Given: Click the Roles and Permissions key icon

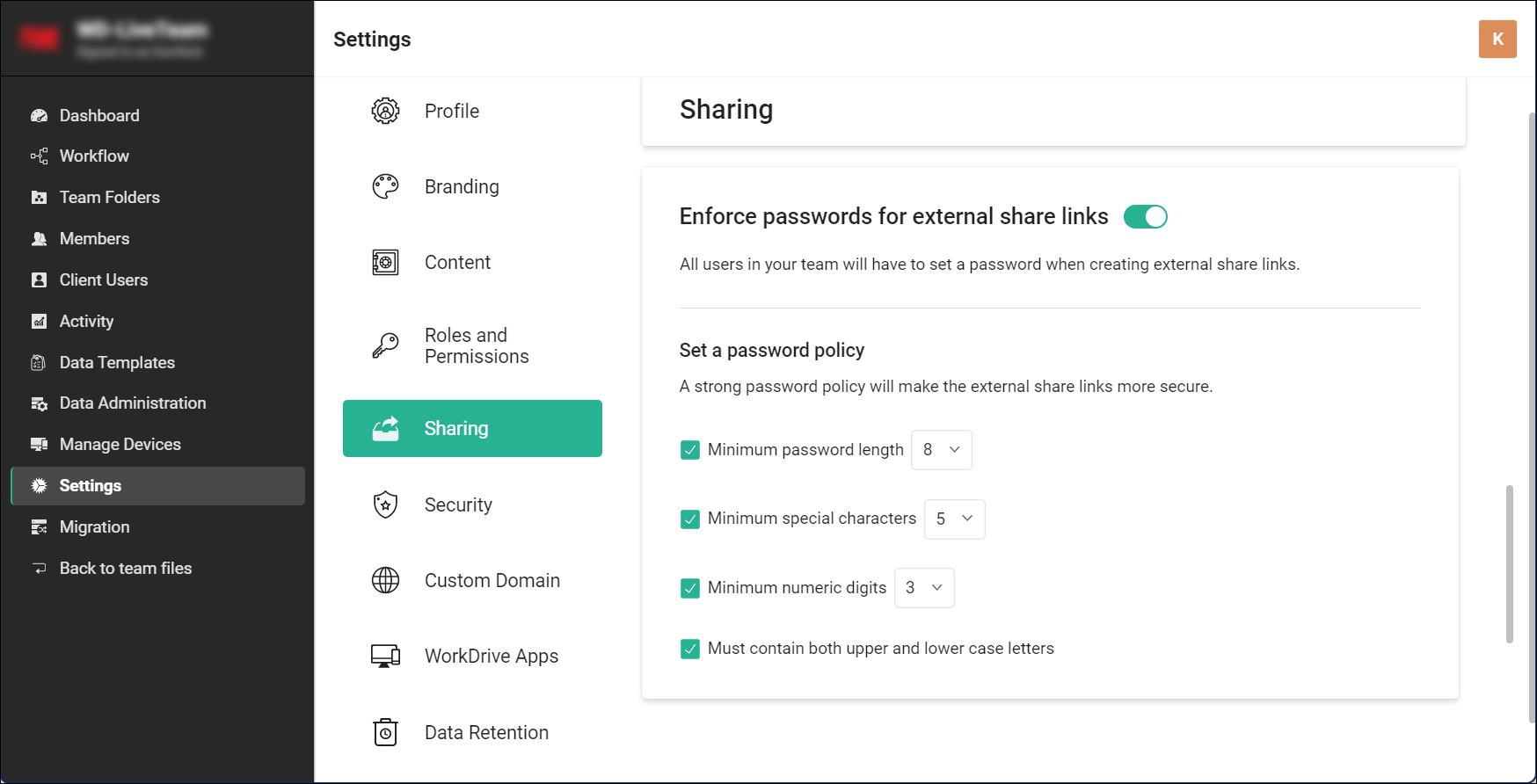Looking at the screenshot, I should pos(385,345).
